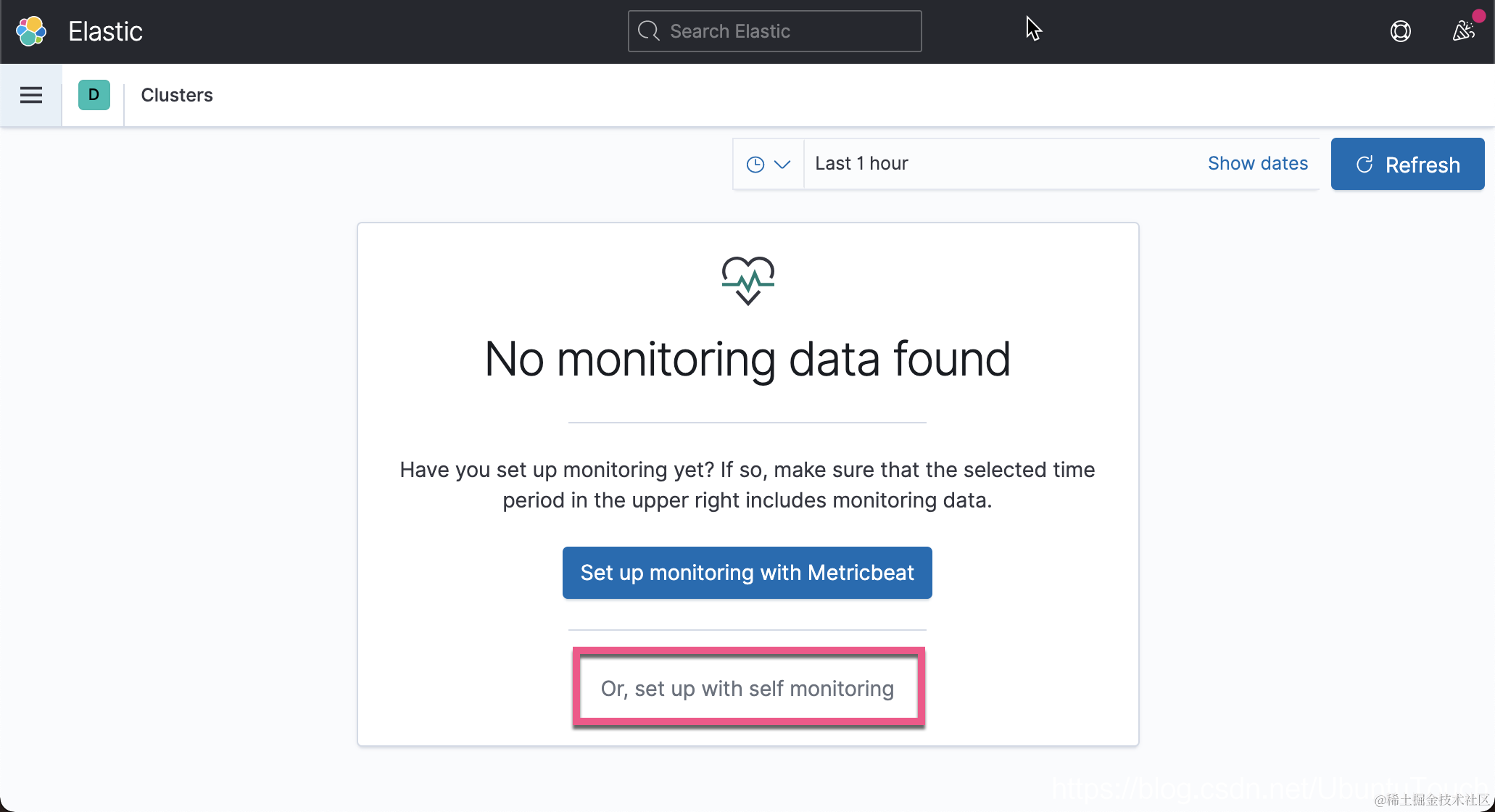Viewport: 1495px width, 812px height.
Task: Click the magnifier icon in search bar
Action: tap(648, 31)
